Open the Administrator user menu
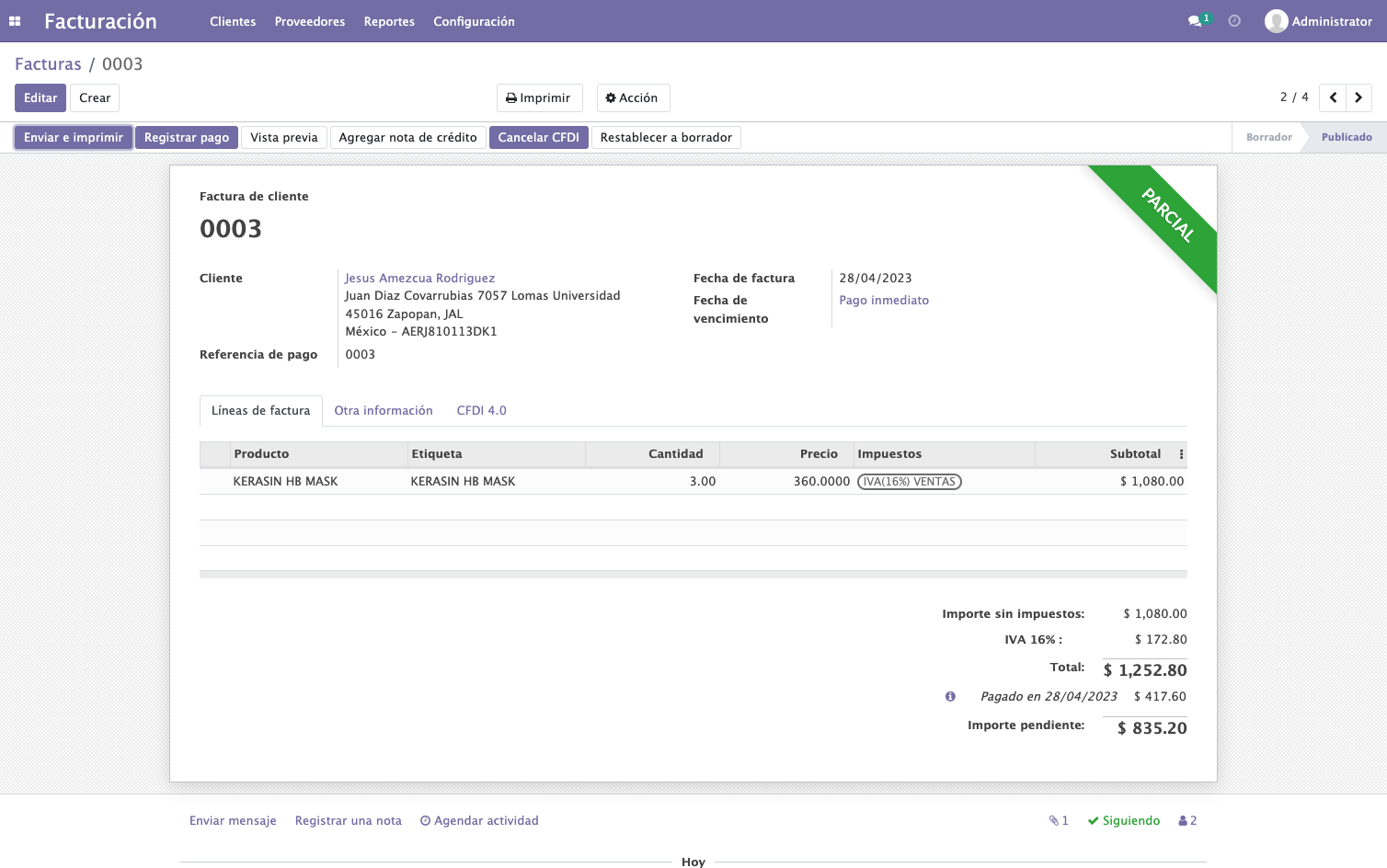 [x=1318, y=21]
